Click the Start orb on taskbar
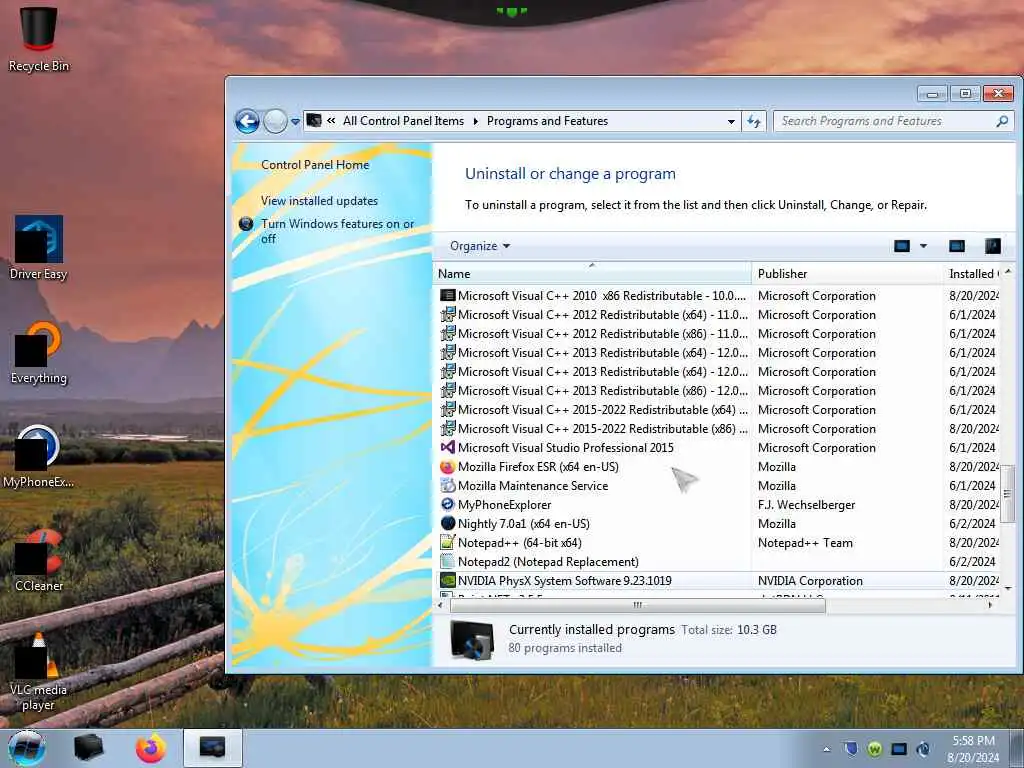1024x768 pixels. tap(27, 748)
